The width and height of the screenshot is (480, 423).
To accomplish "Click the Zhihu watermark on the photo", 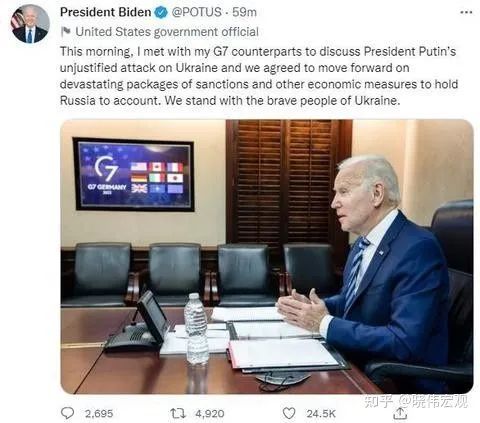I will [416, 401].
